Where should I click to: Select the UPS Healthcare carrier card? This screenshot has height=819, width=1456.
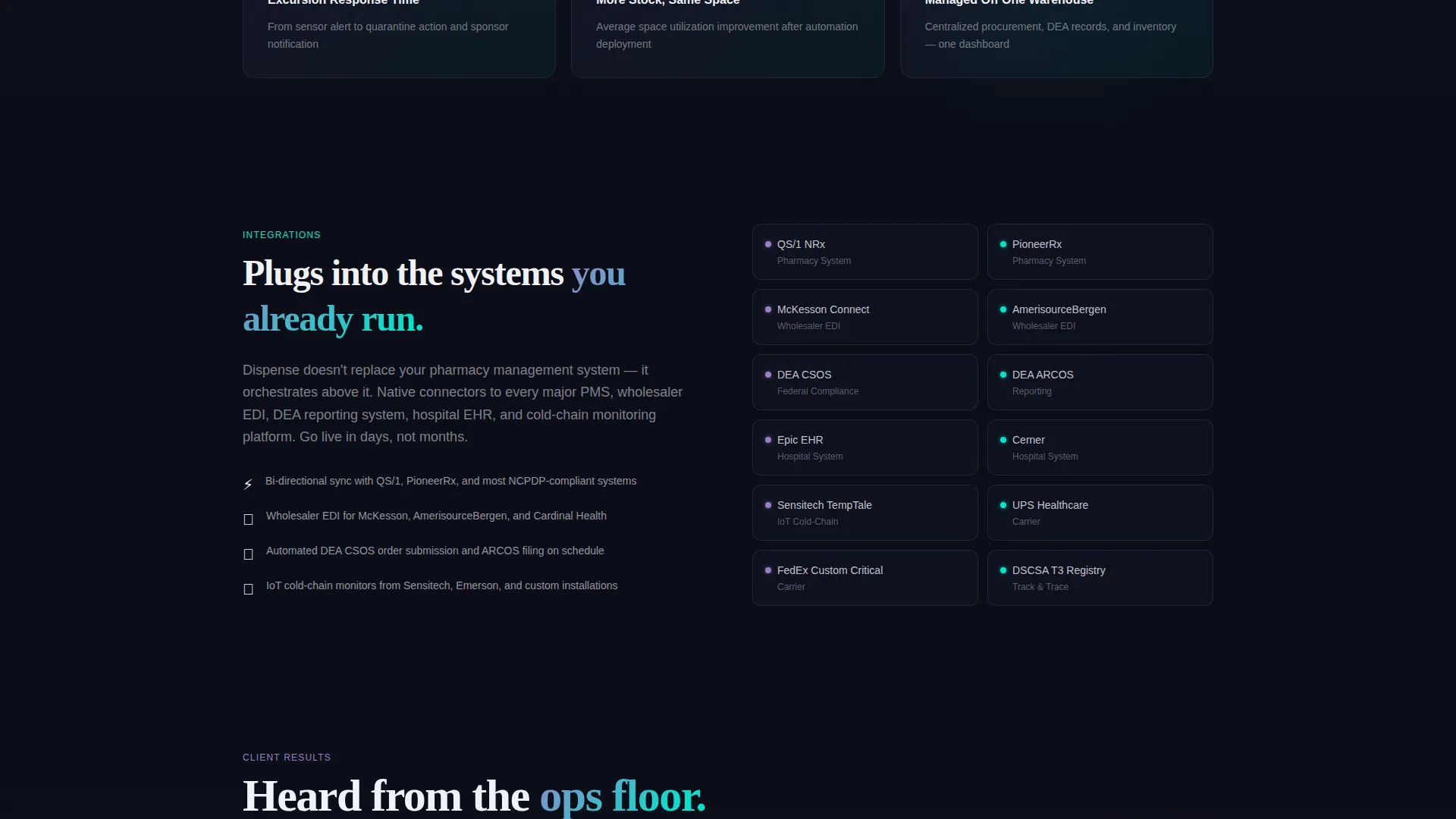point(1100,513)
